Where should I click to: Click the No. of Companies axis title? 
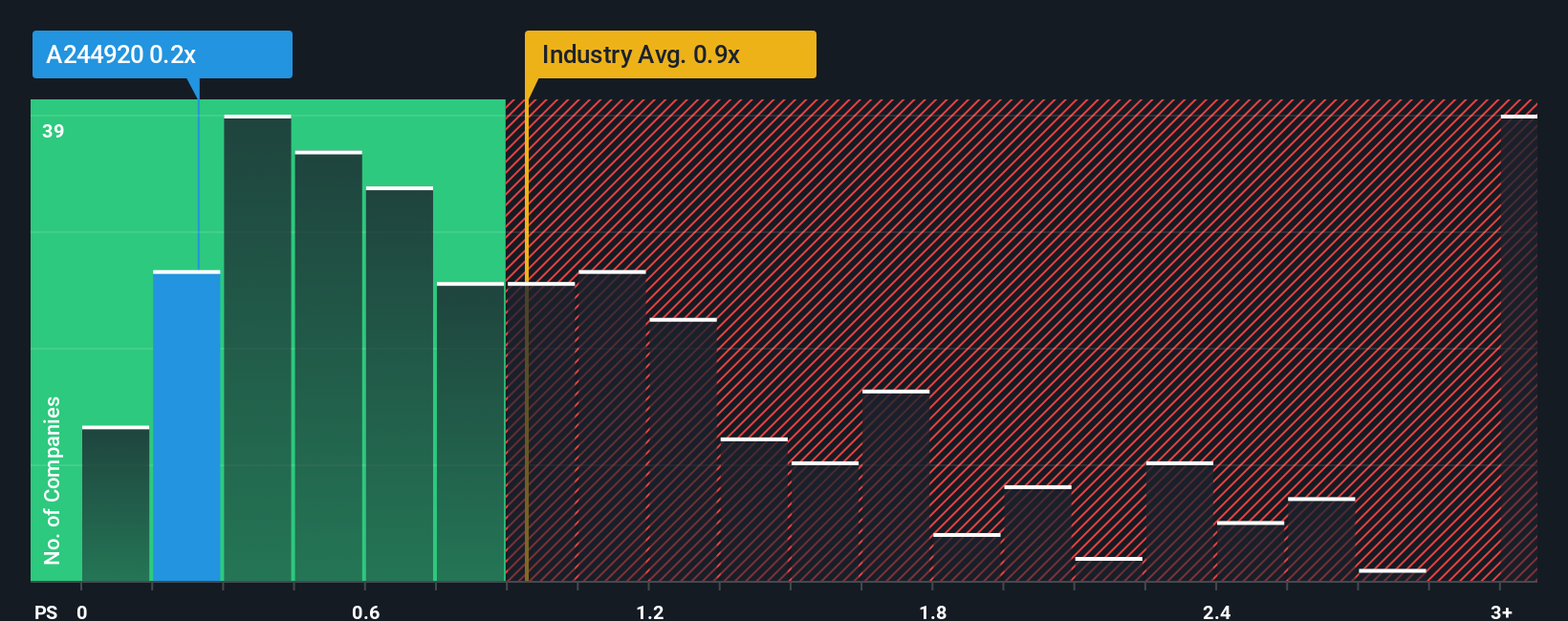pyautogui.click(x=53, y=480)
